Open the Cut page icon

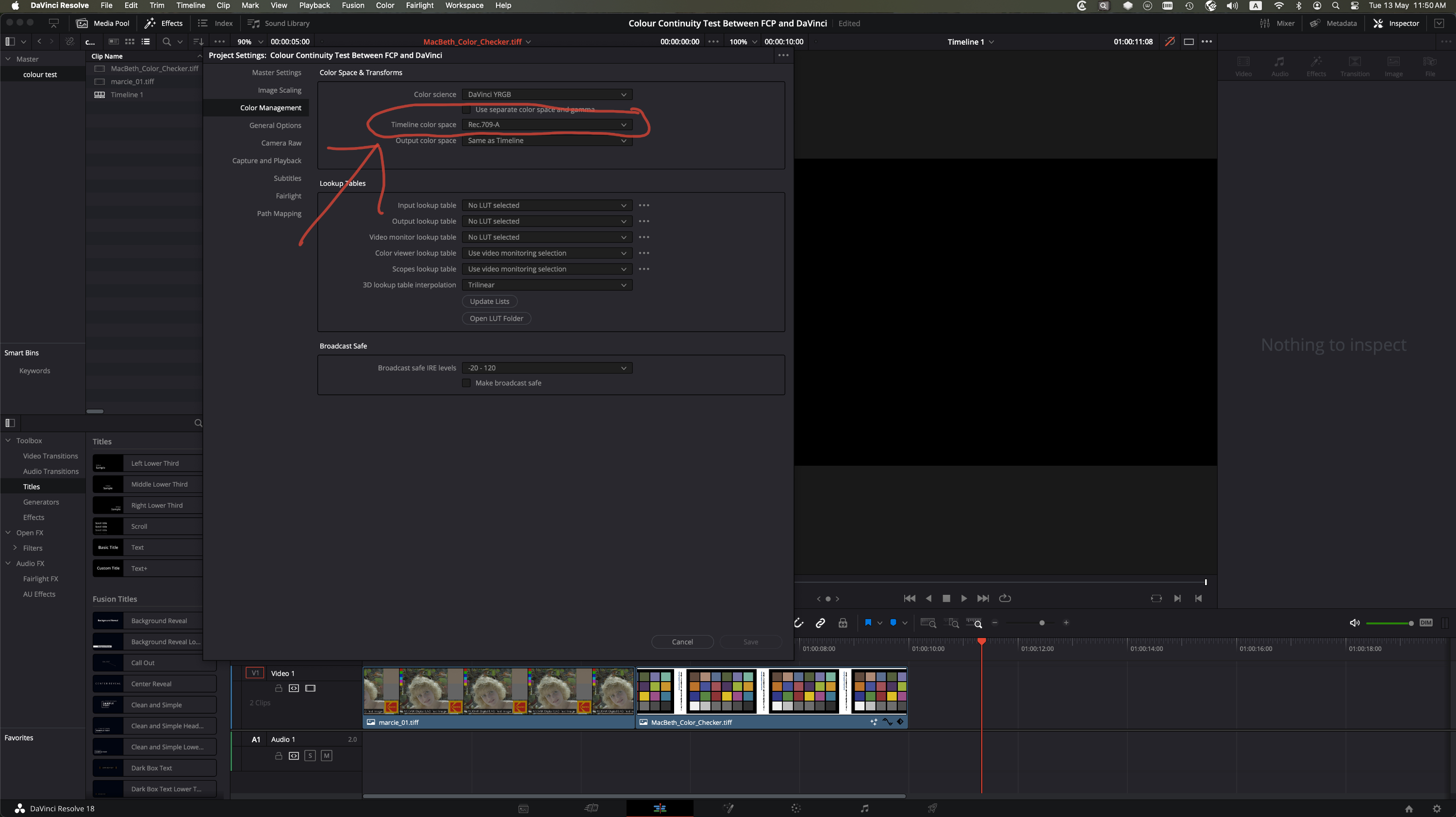click(592, 808)
